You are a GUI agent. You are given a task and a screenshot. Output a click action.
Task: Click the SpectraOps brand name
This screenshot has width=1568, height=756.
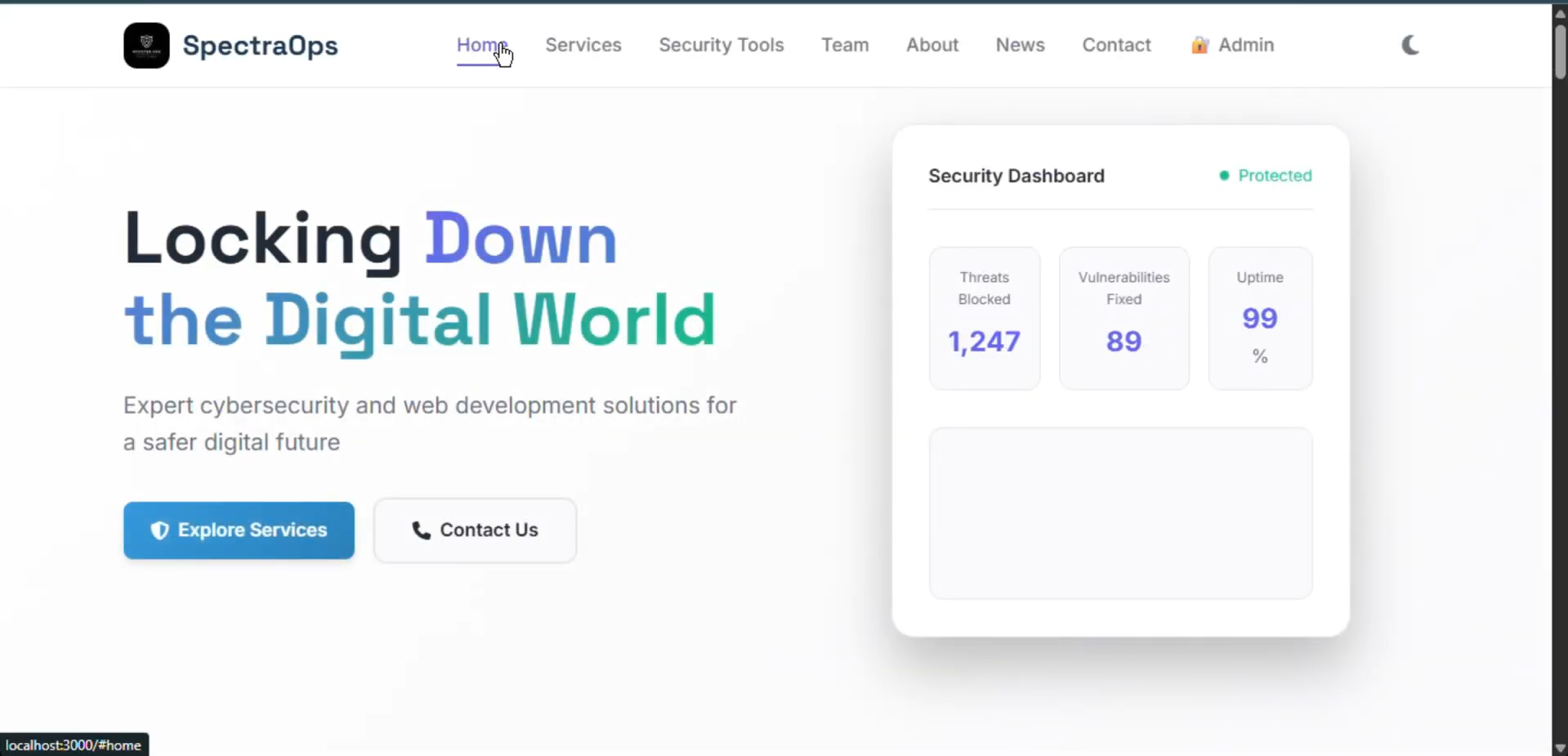click(260, 45)
